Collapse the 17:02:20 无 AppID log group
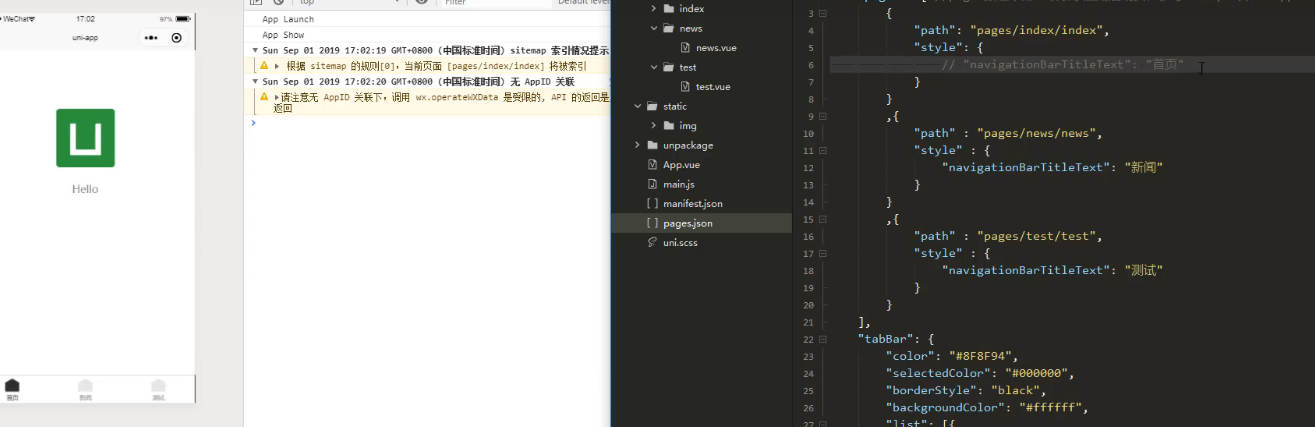1315x427 pixels. pyautogui.click(x=256, y=82)
